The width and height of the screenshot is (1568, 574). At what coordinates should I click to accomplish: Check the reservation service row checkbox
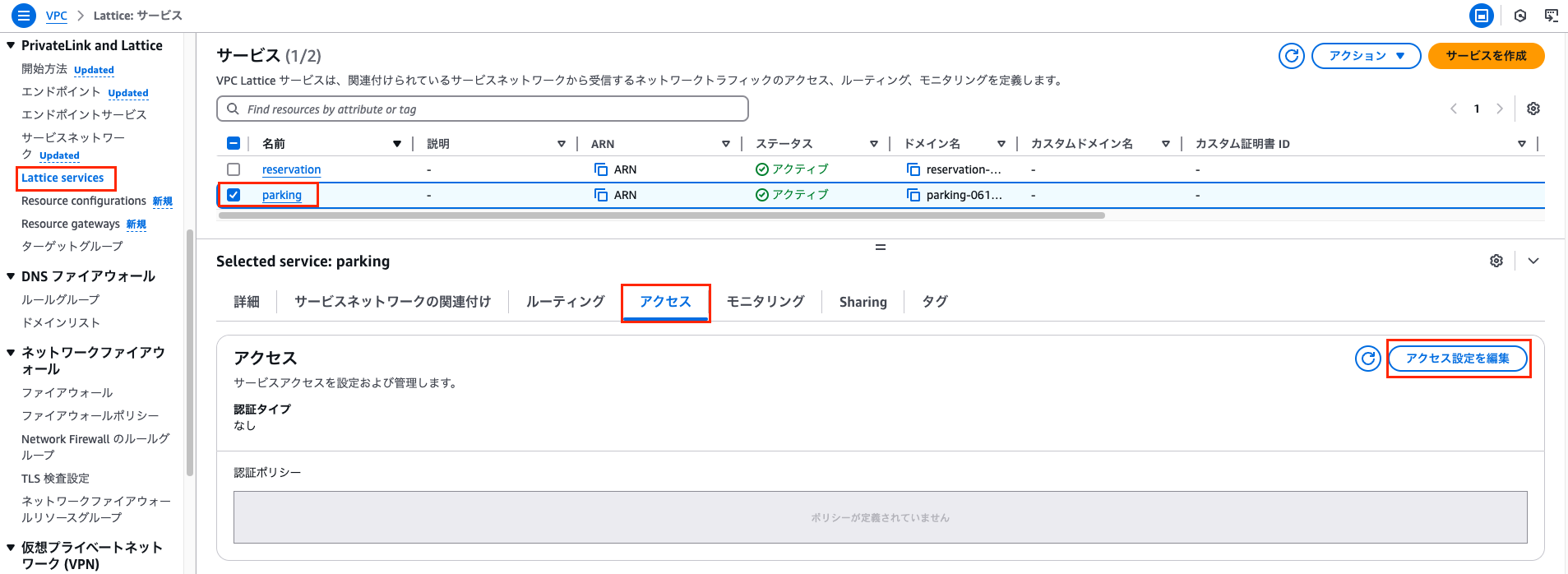click(234, 169)
